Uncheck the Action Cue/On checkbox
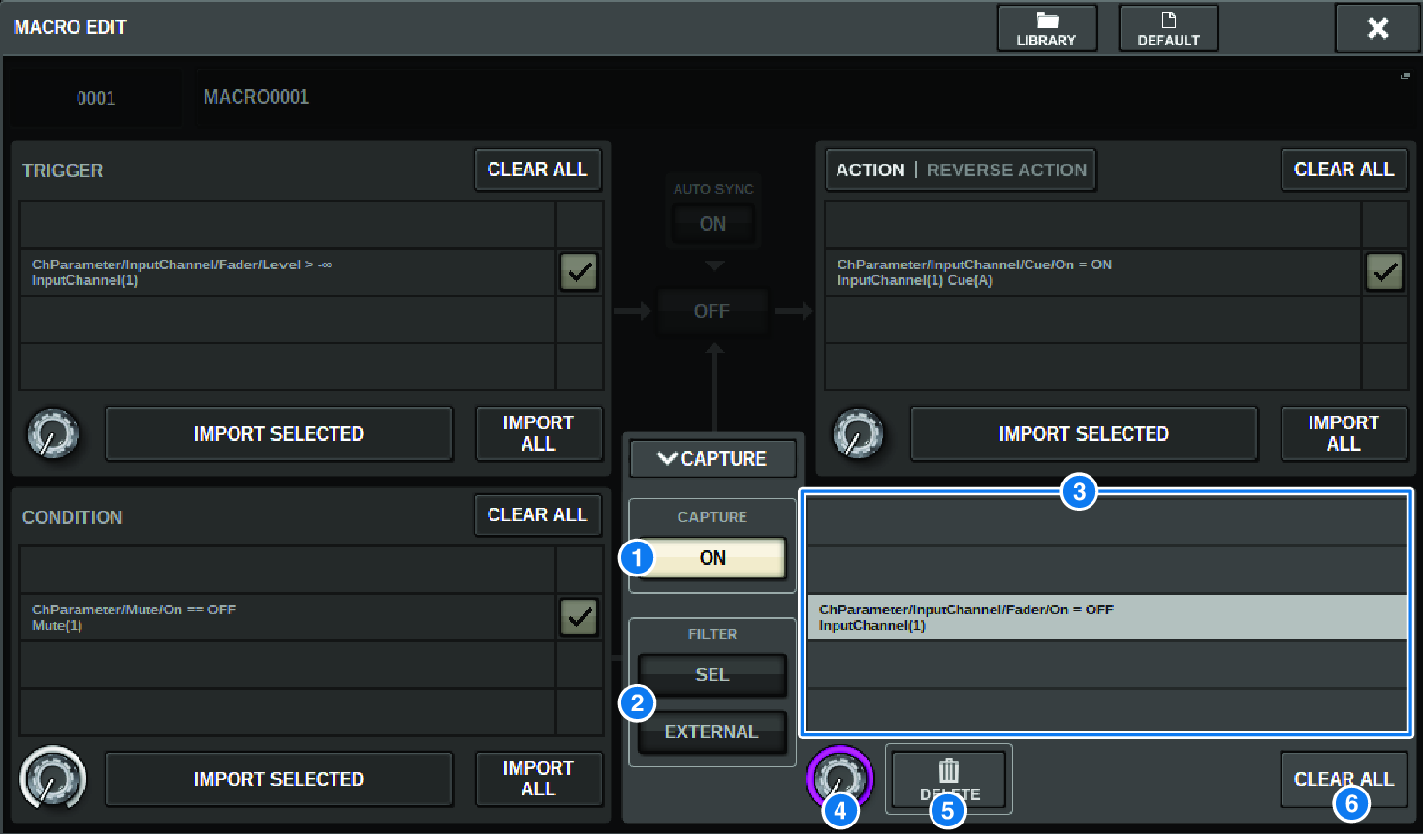This screenshot has width=1423, height=840. click(1384, 272)
